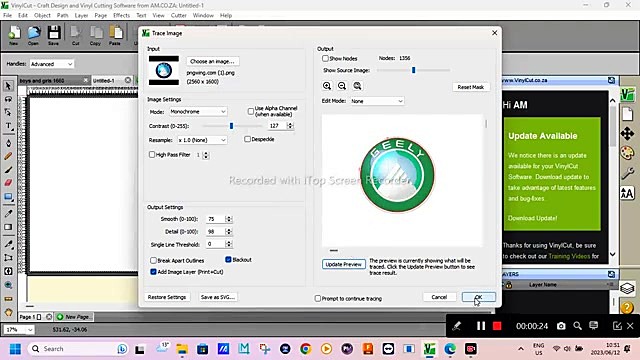The height and width of the screenshot is (360, 640).
Task: Enable Use Alpha Channel checkbox
Action: 251,111
